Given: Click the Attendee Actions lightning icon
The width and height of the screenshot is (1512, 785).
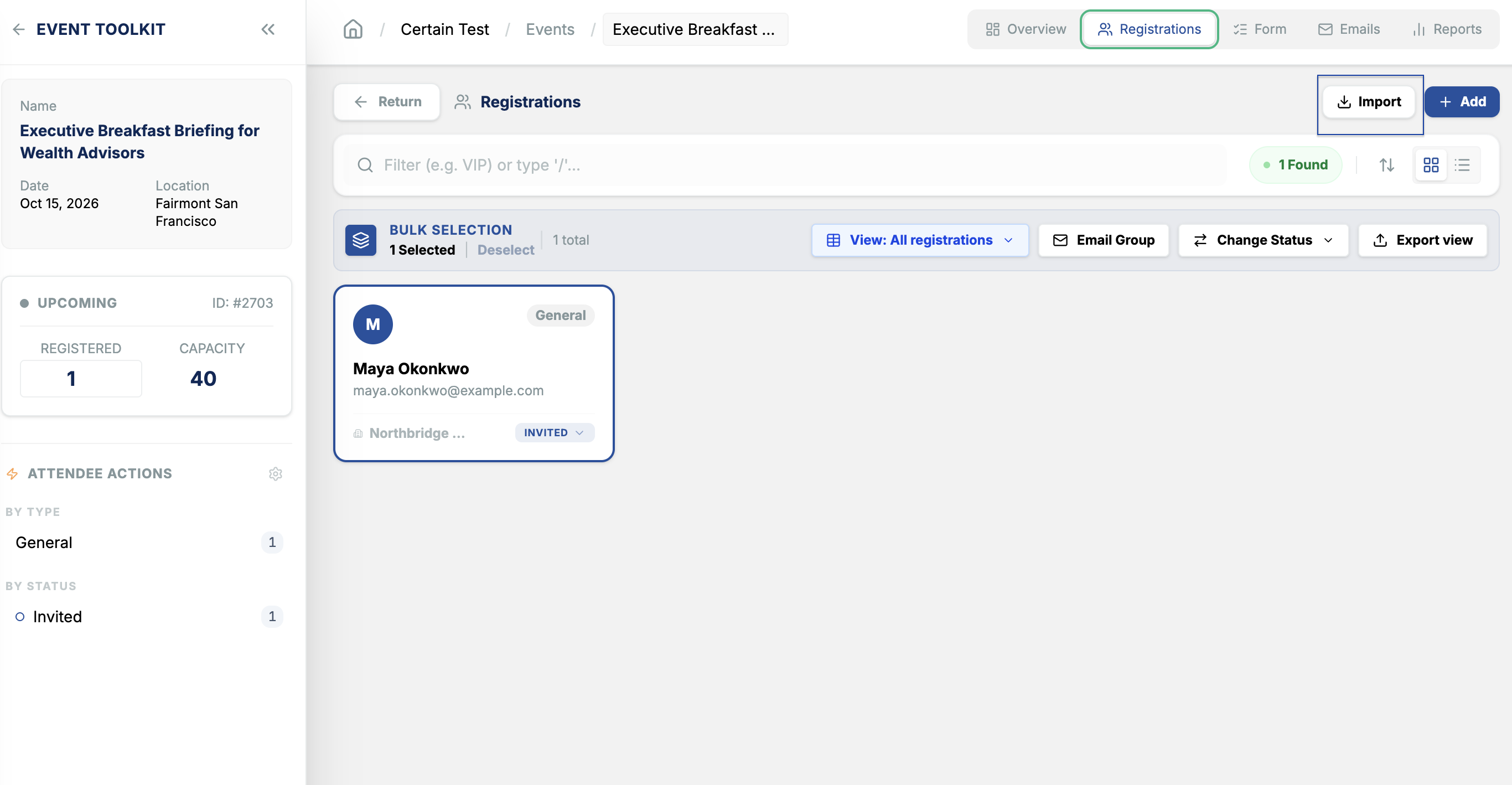Looking at the screenshot, I should point(12,474).
